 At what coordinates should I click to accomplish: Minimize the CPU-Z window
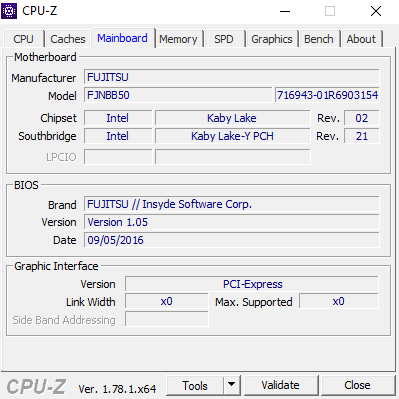click(285, 11)
